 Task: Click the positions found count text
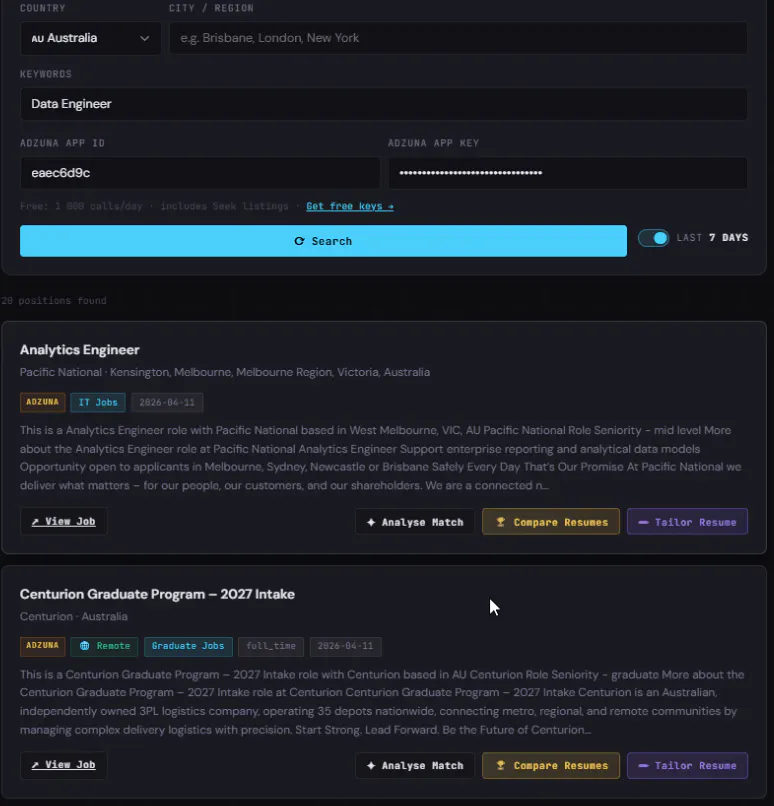click(x=53, y=301)
